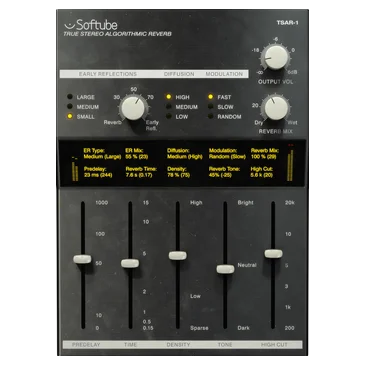Click the input level meter in display
This screenshot has width=365, height=365.
pos(75,168)
